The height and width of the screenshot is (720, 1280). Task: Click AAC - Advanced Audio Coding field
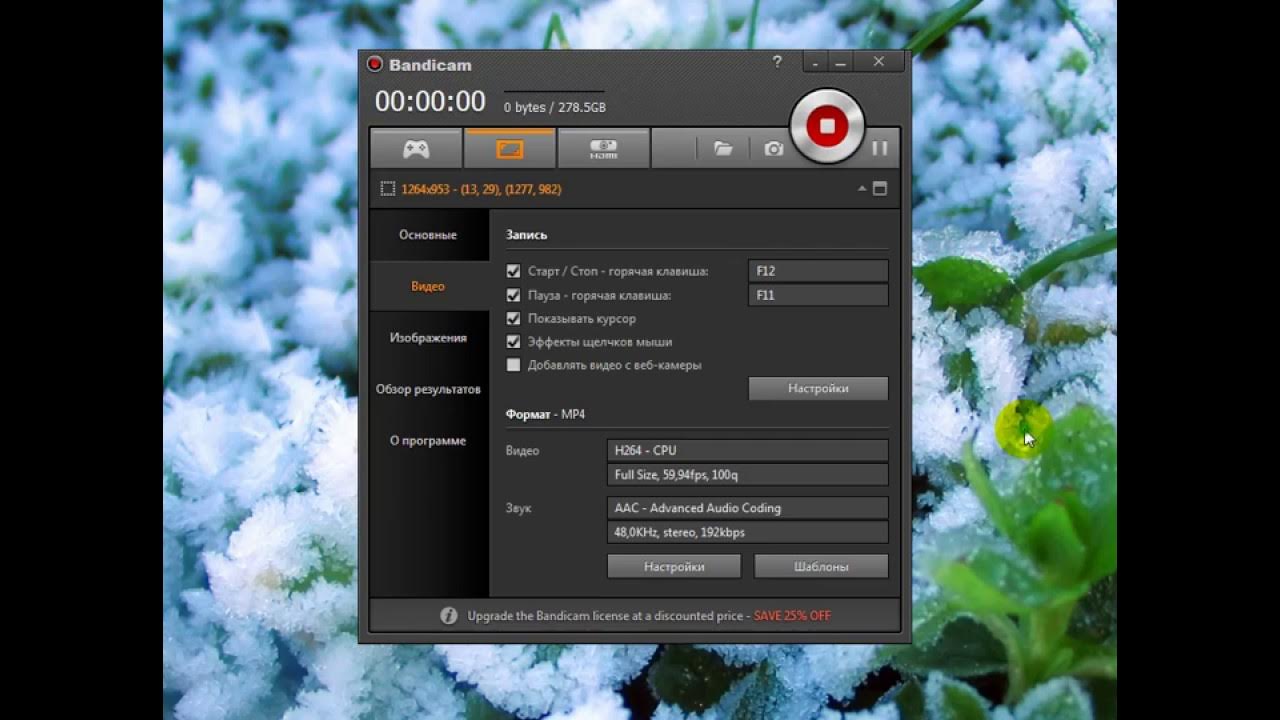pos(747,508)
